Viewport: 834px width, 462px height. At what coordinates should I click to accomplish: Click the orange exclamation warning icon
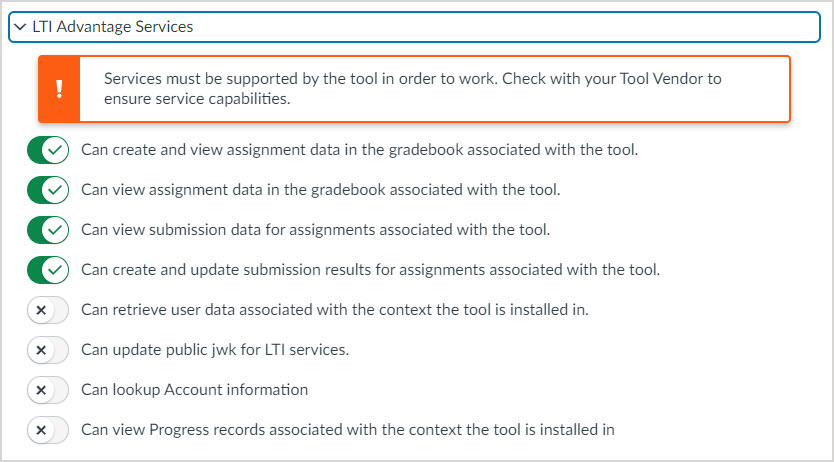click(60, 89)
